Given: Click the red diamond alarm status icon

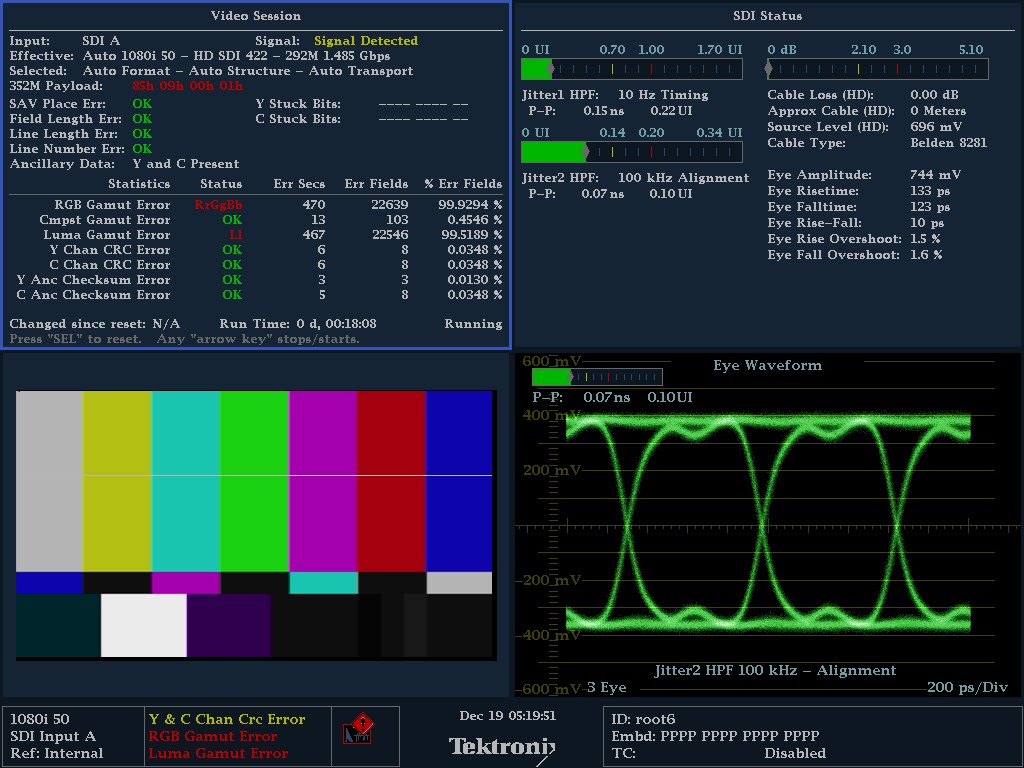Looking at the screenshot, I should (x=358, y=729).
